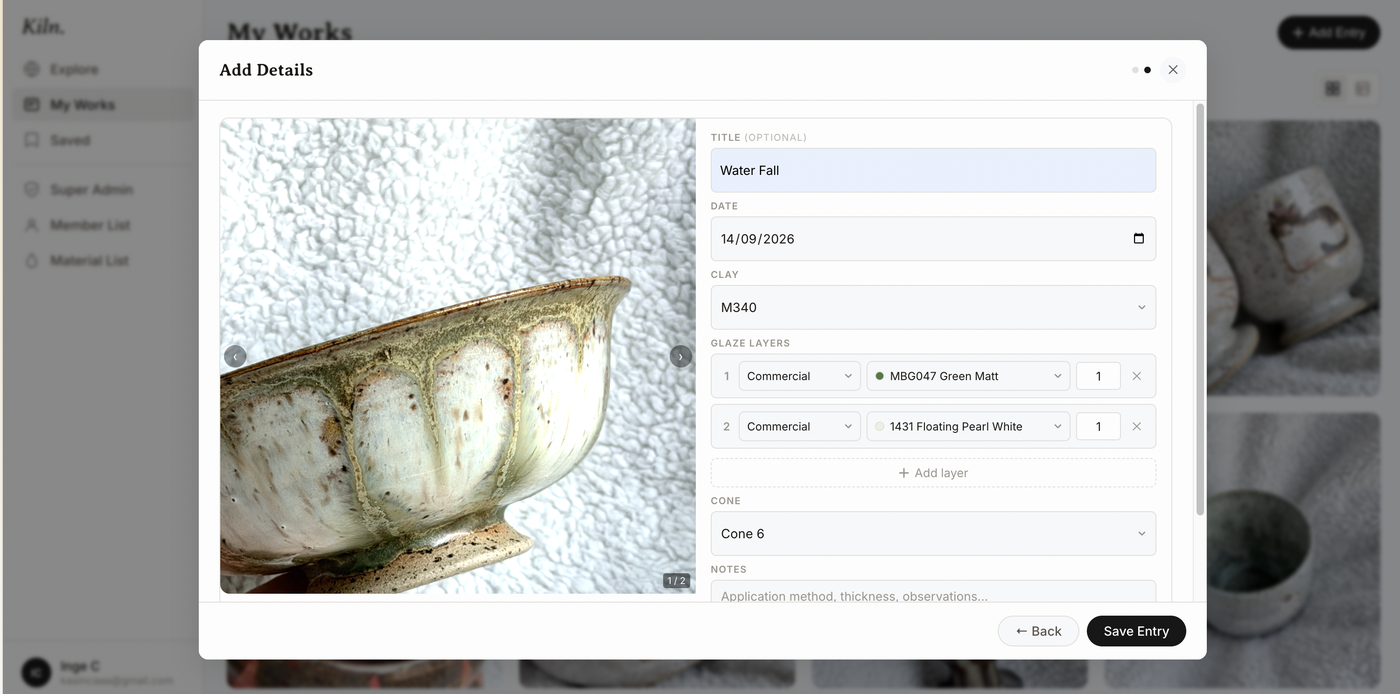Open the MBG047 Green Matt glaze dropdown
Image resolution: width=1400 pixels, height=694 pixels.
point(968,376)
